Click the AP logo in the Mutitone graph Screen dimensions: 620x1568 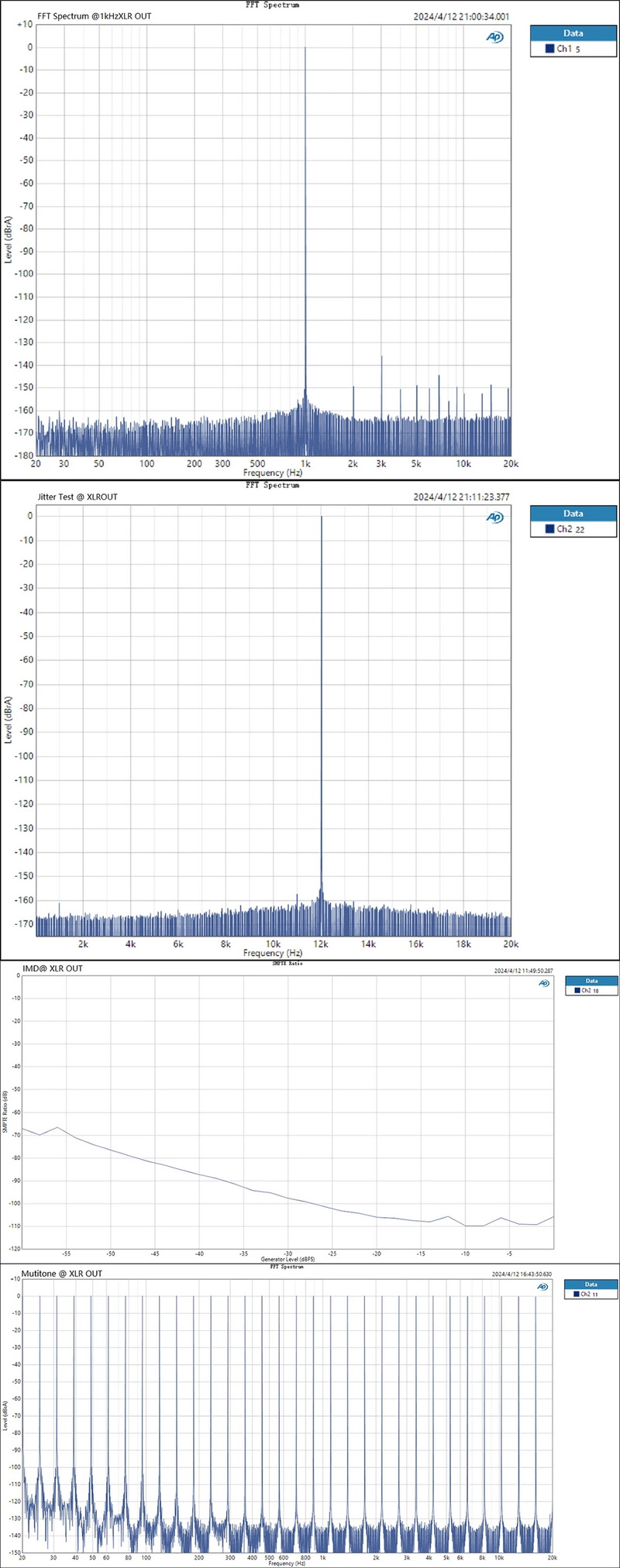[x=542, y=1287]
